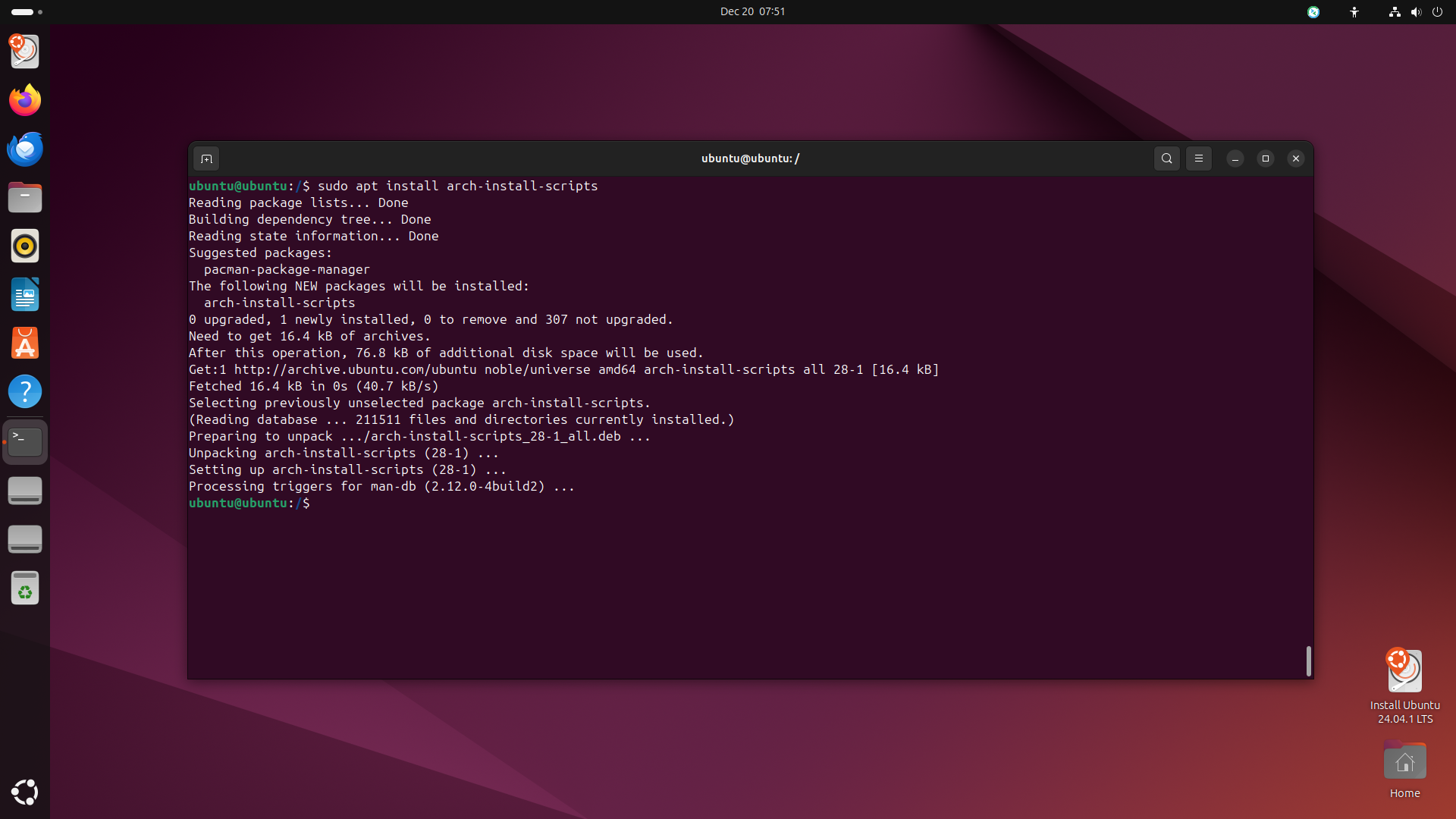The height and width of the screenshot is (819, 1456).
Task: Click '0 upgraded, 1 newly installed' line
Action: tap(431, 319)
